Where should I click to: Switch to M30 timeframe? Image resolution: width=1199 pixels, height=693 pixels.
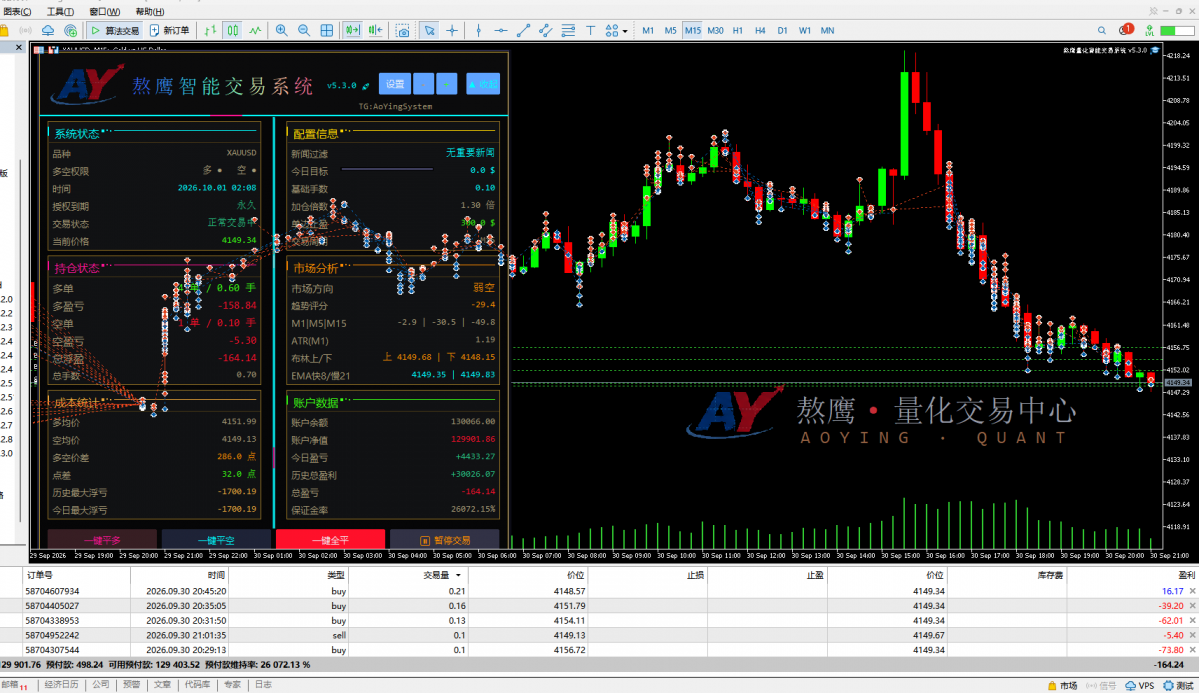715,31
